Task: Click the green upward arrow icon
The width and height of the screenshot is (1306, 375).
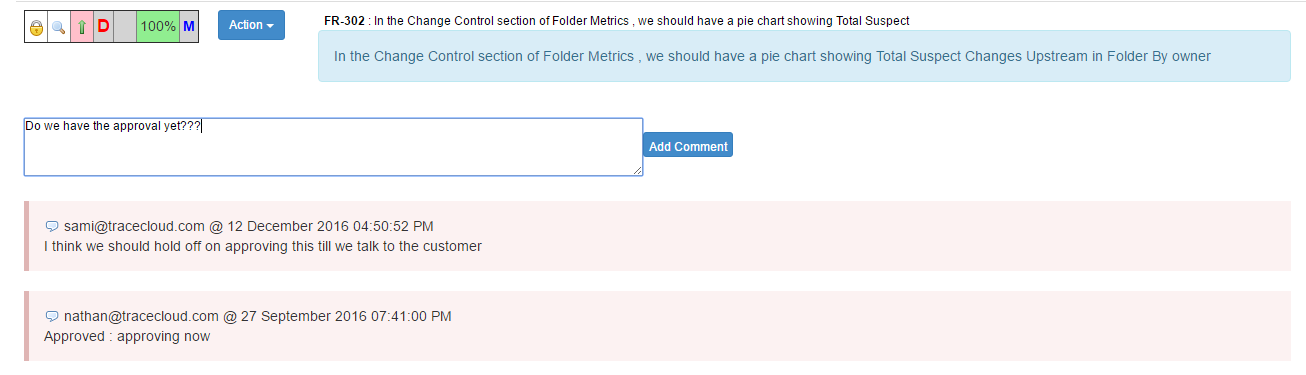Action: [81, 27]
